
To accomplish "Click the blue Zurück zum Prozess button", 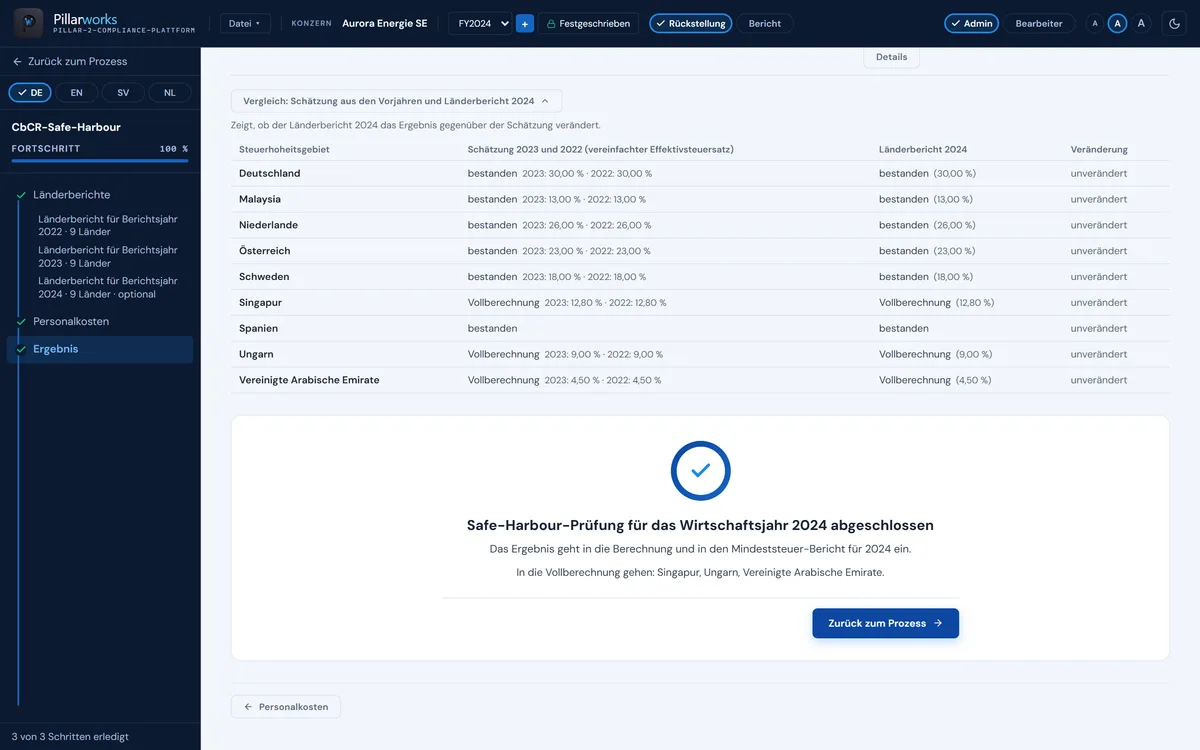I will click(885, 623).
